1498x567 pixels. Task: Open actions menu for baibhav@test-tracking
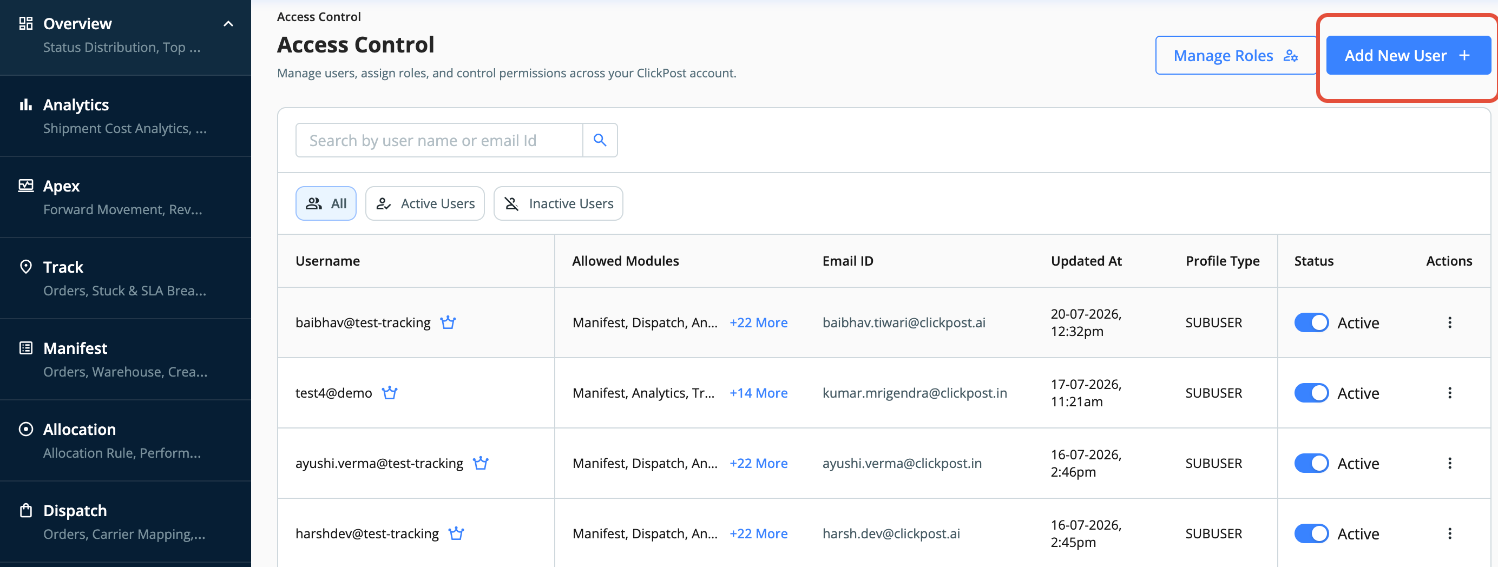(x=1450, y=323)
